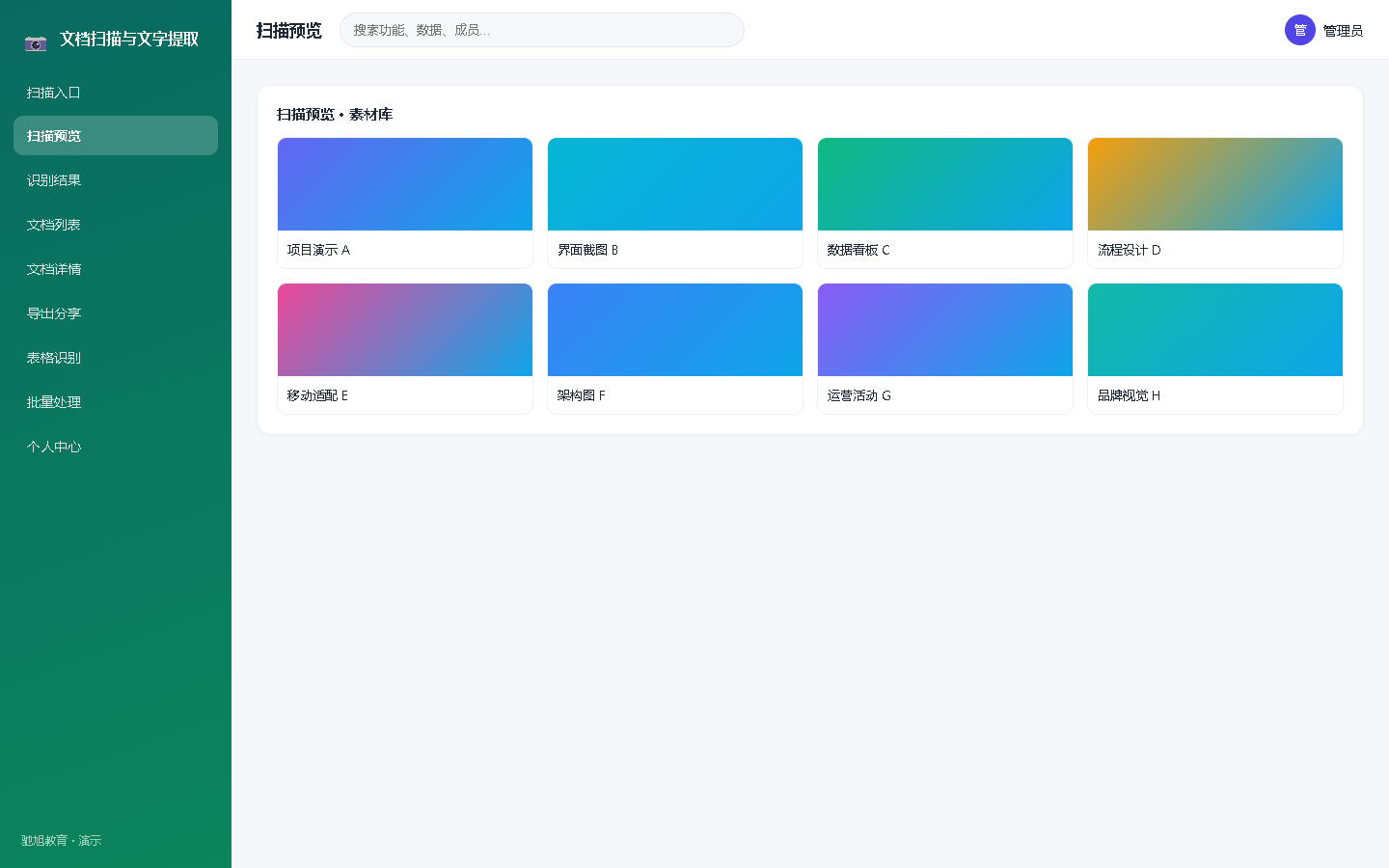Select the 扫描预览 sidebar item

pyautogui.click(x=116, y=136)
